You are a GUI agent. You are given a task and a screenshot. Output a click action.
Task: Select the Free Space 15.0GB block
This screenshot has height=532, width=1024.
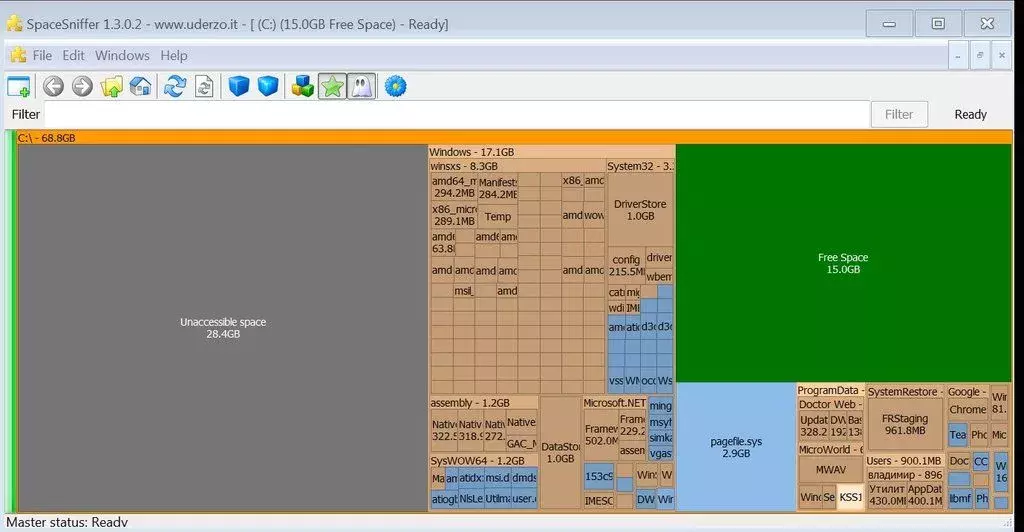click(x=843, y=263)
